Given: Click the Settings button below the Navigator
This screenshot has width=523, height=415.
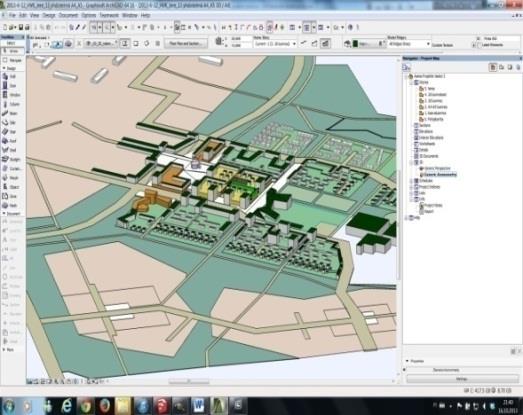Looking at the screenshot, I should click(462, 379).
